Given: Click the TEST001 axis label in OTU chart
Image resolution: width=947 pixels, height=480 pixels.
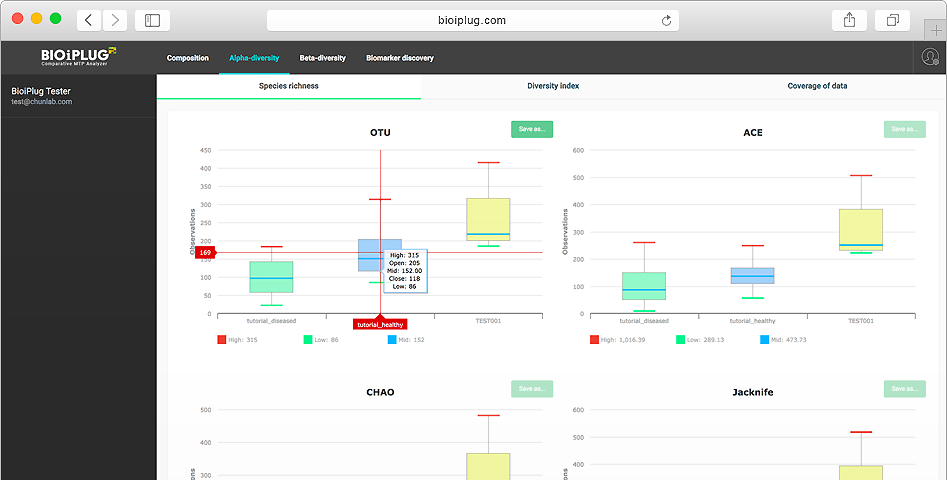Looking at the screenshot, I should (488, 321).
